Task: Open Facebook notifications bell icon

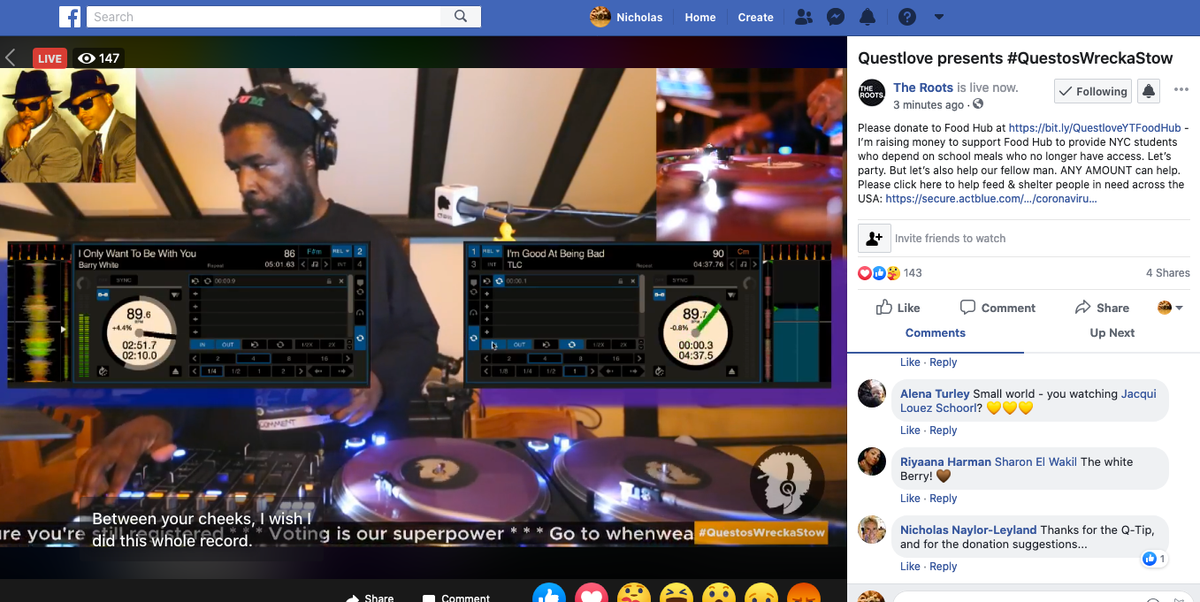Action: tap(867, 16)
